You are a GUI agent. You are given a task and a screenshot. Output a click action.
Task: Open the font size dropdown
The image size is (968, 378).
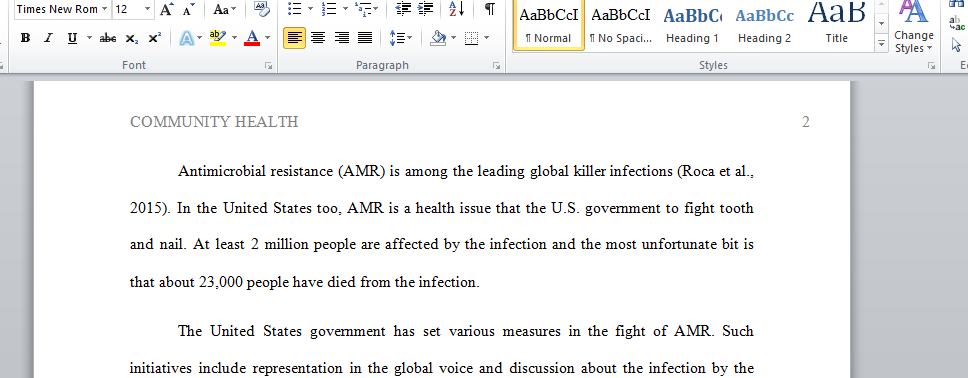[x=147, y=9]
